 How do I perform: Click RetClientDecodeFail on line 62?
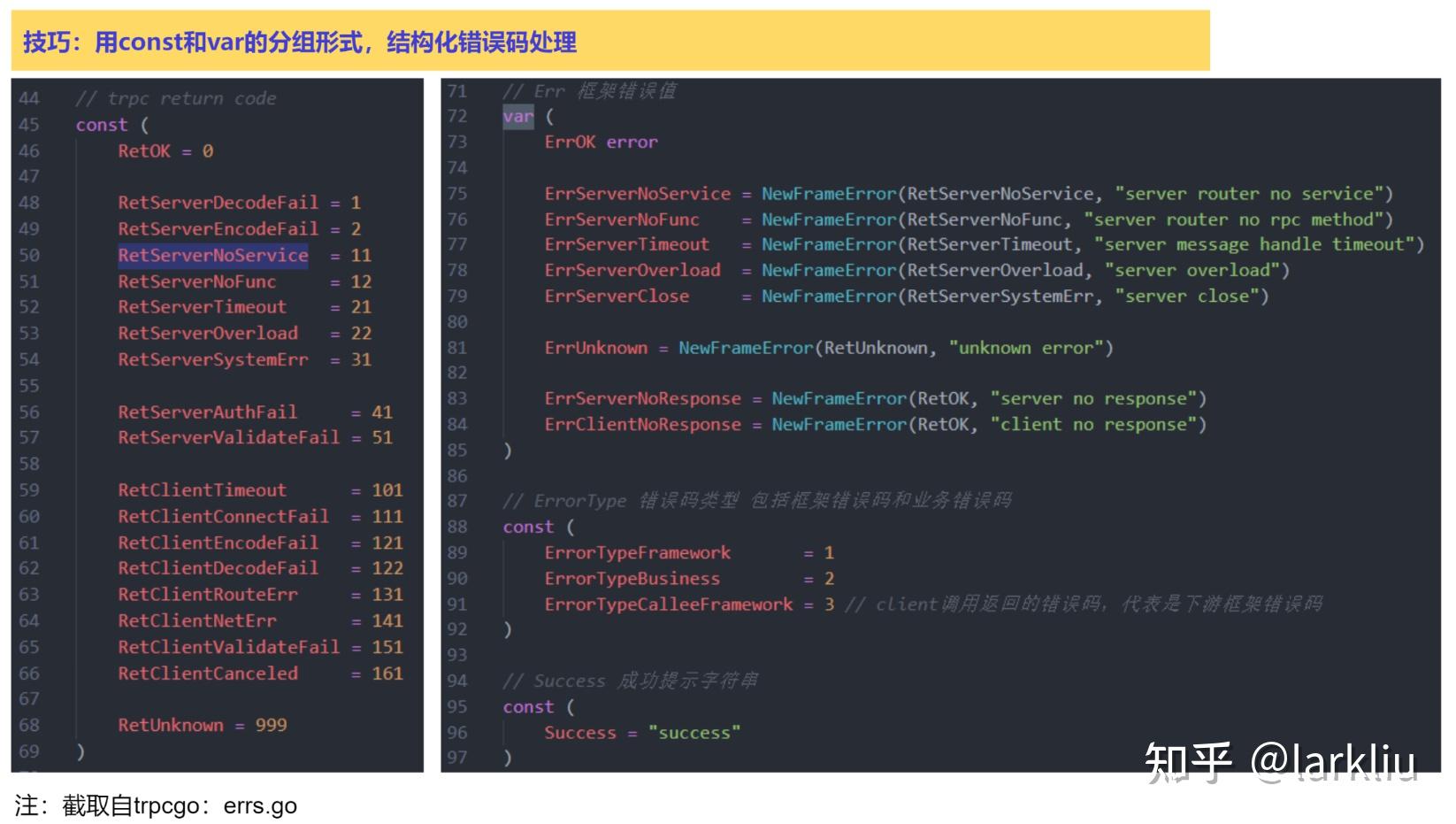[x=218, y=568]
